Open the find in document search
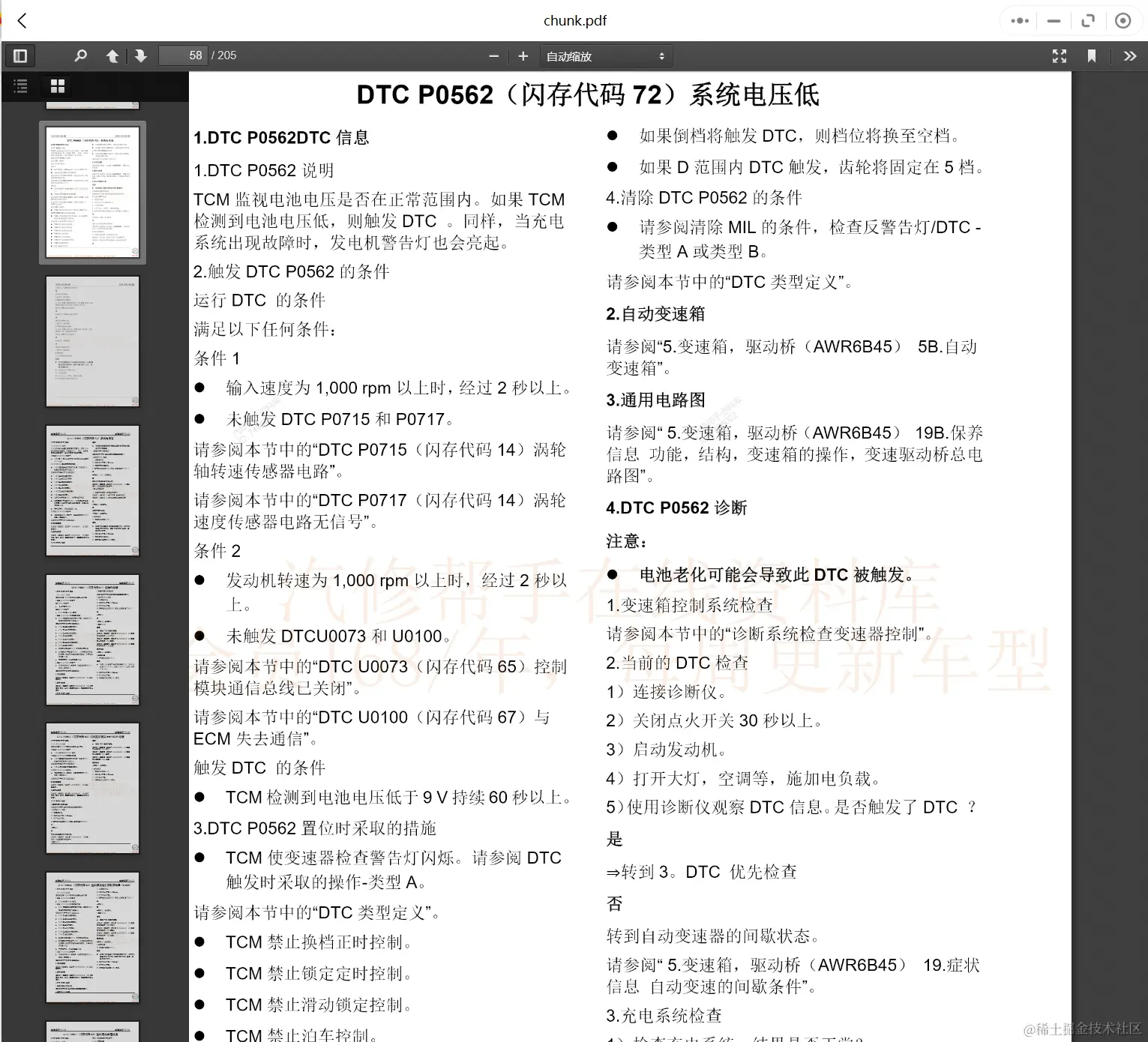This screenshot has height=1042, width=1148. [x=81, y=55]
